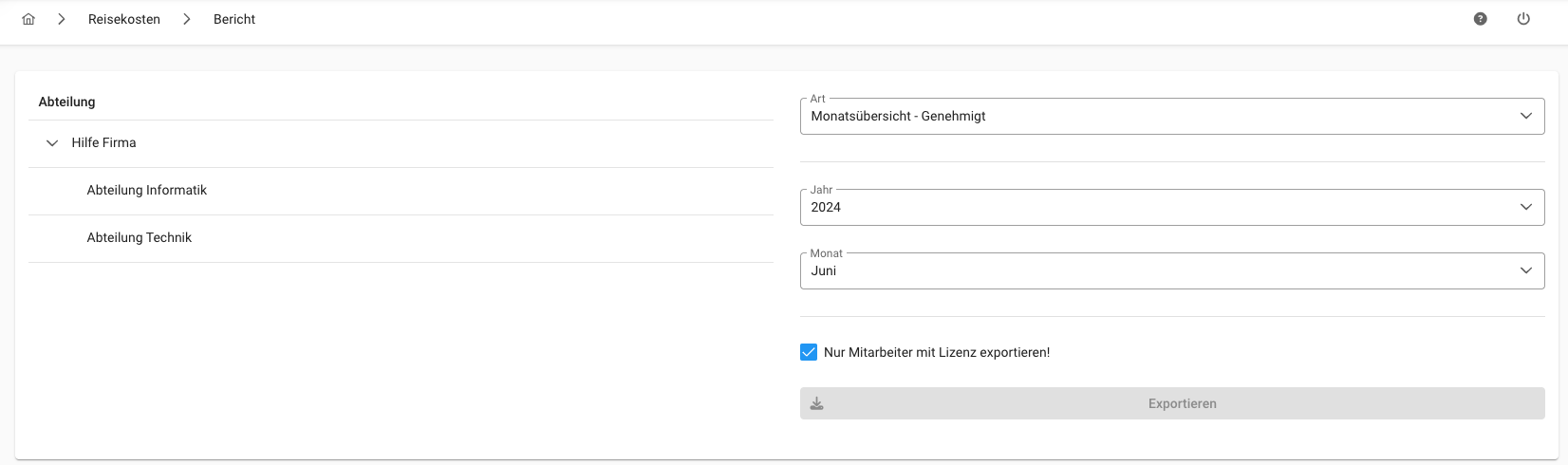The image size is (1568, 465).
Task: Click the Exportieren button label
Action: point(1182,403)
